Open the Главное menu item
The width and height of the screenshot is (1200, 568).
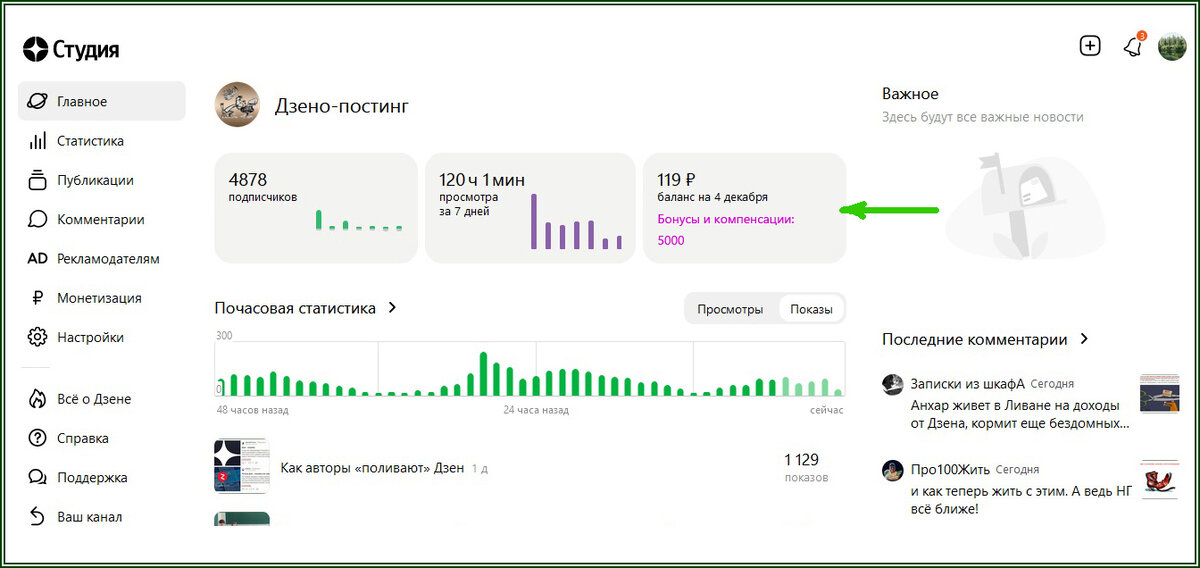click(x=101, y=101)
